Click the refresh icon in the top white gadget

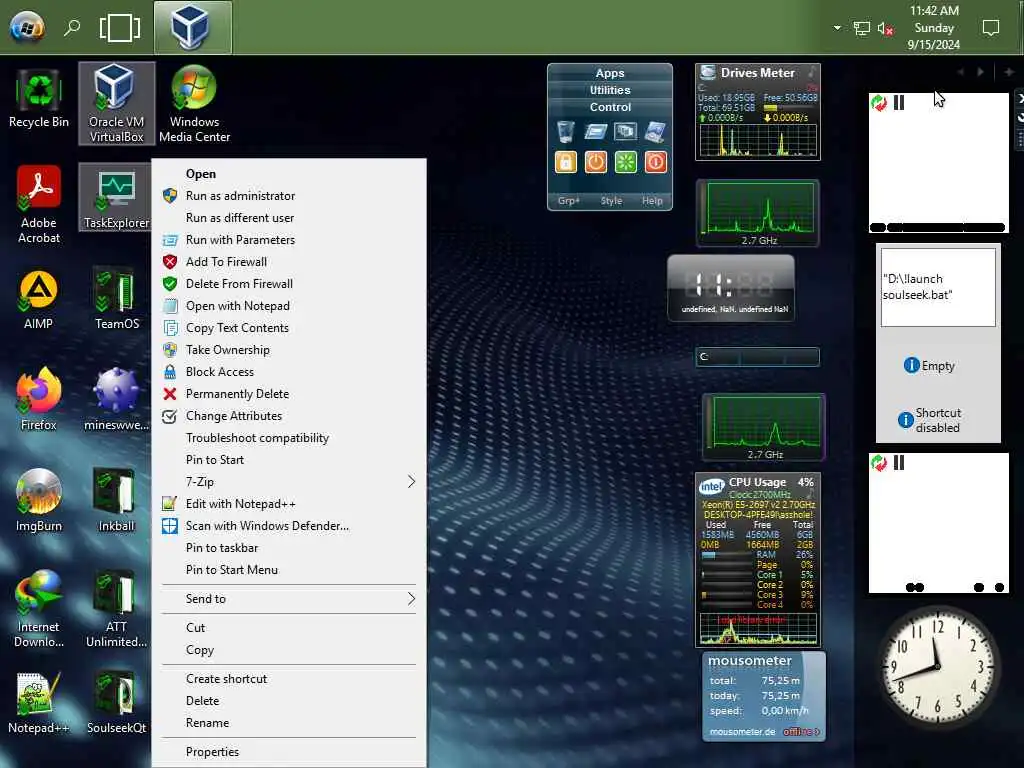(879, 103)
